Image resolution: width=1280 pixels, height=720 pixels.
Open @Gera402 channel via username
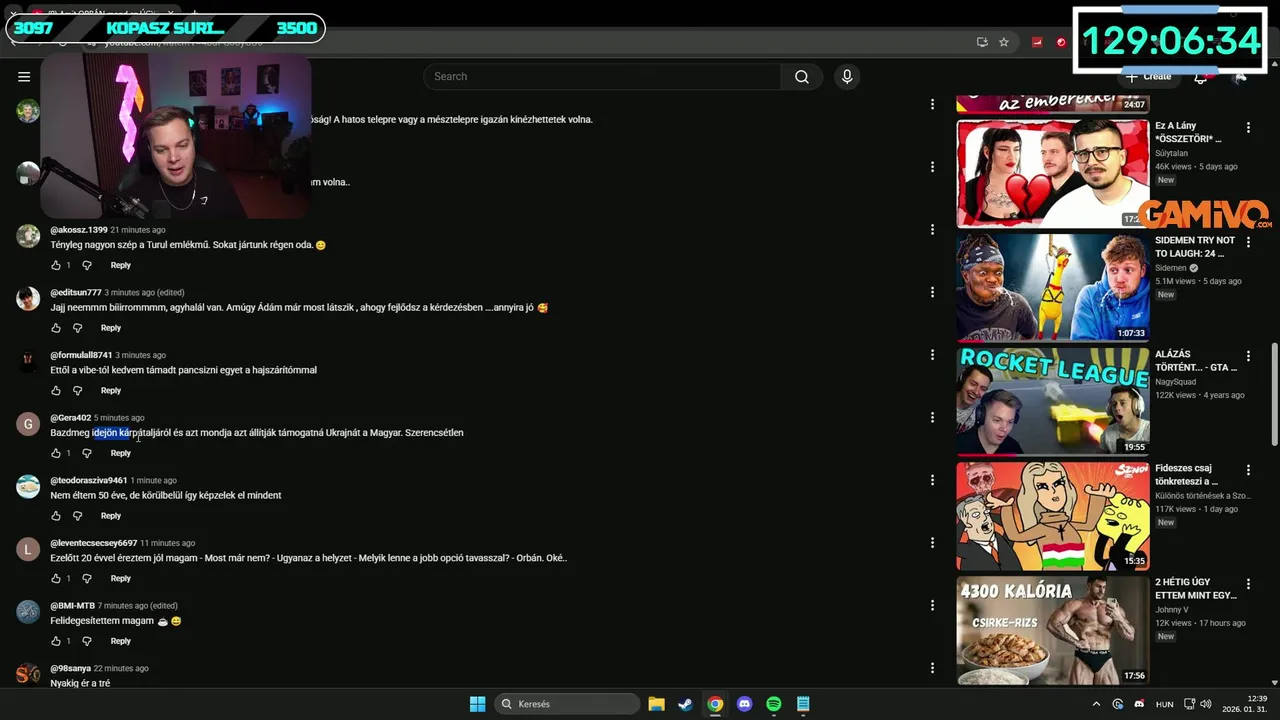pos(71,418)
